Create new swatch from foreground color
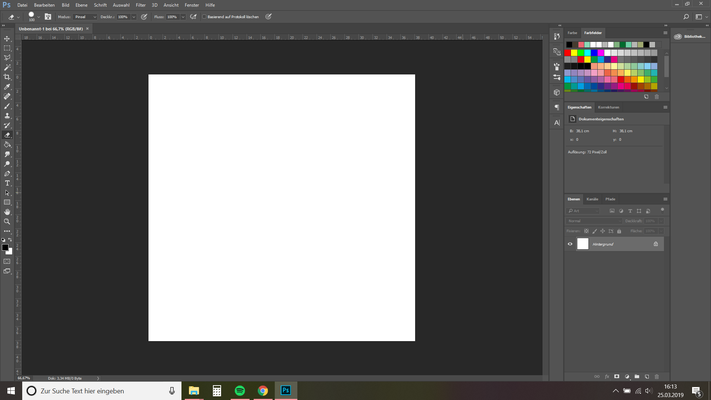The image size is (711, 400). click(x=646, y=97)
